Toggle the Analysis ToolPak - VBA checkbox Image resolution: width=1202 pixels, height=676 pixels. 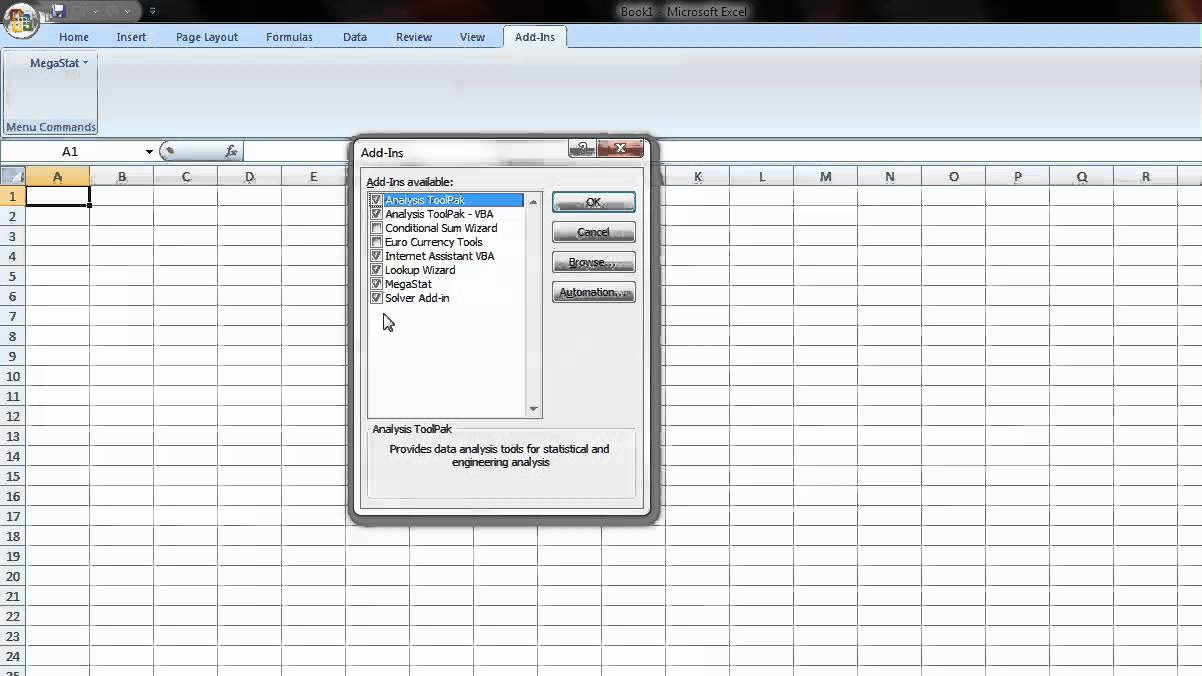377,214
